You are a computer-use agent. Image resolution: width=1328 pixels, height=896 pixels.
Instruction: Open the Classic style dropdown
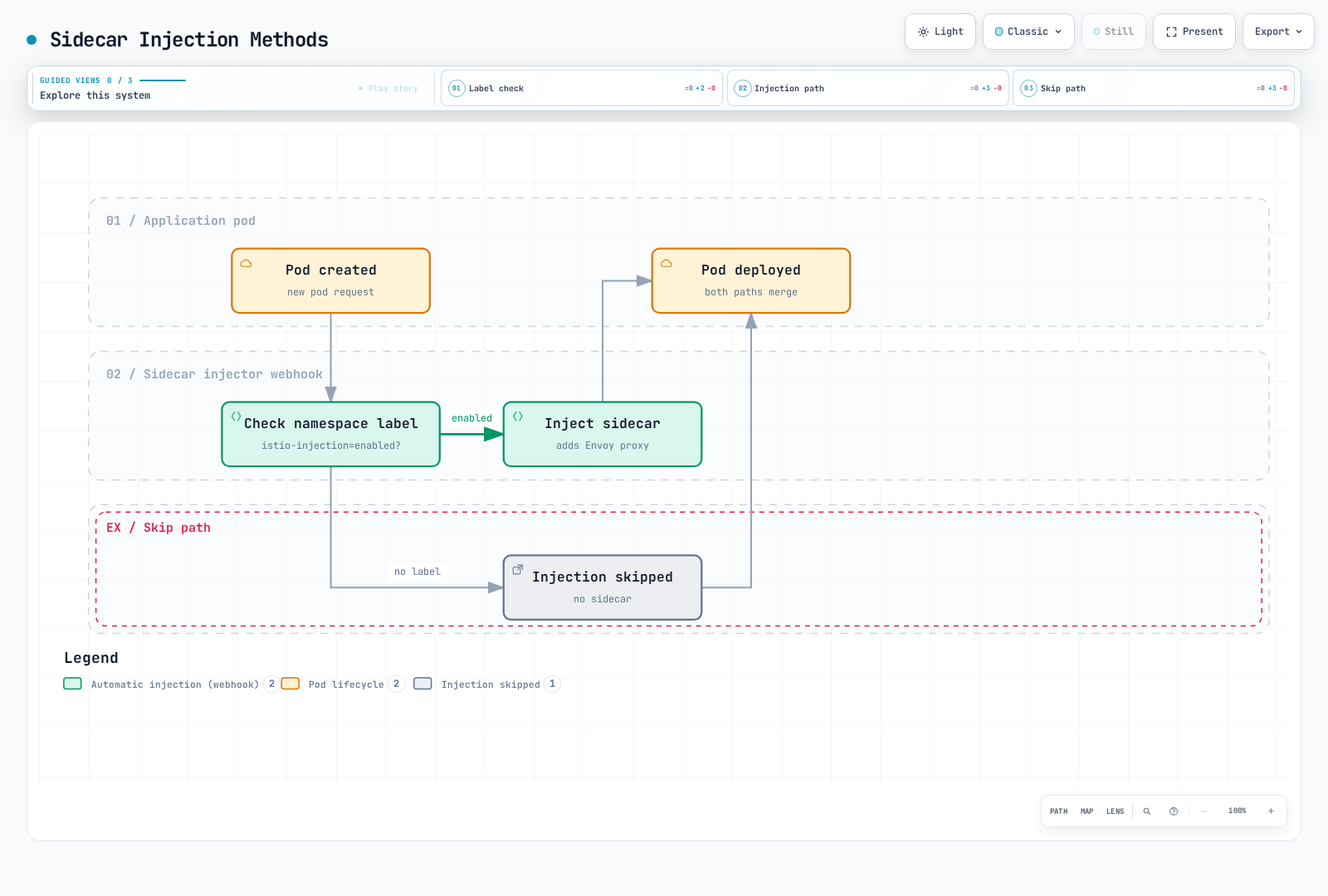1028,32
